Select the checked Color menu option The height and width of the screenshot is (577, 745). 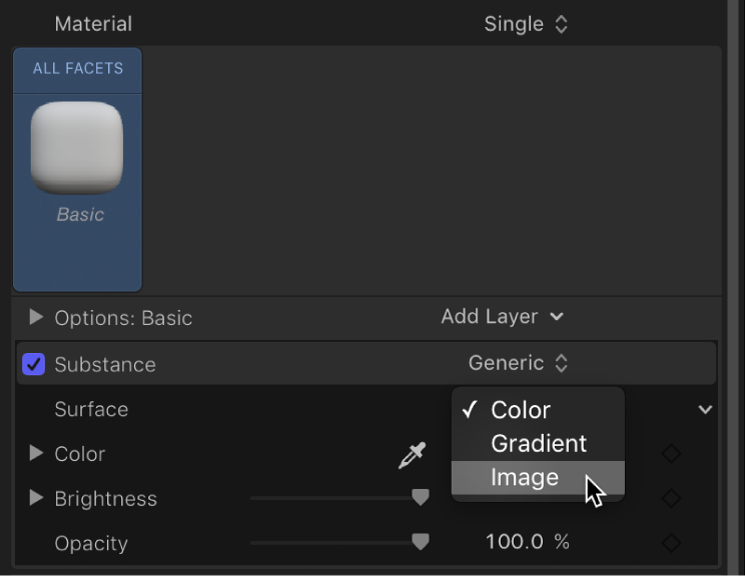(x=520, y=410)
